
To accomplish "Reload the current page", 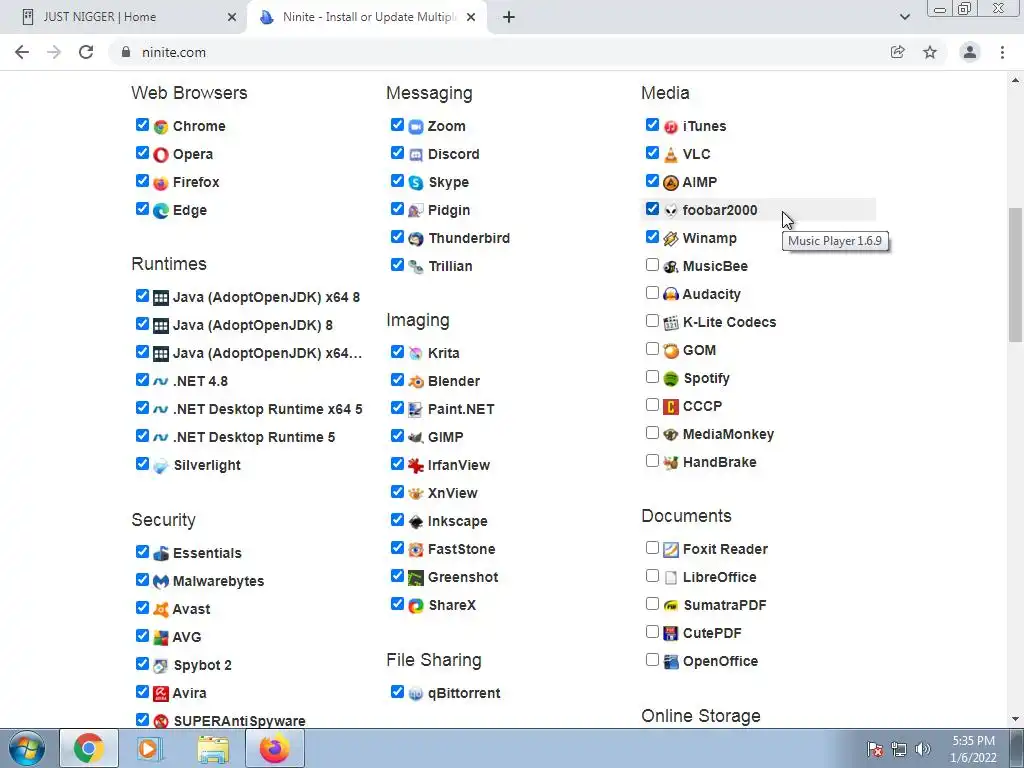I will [86, 52].
